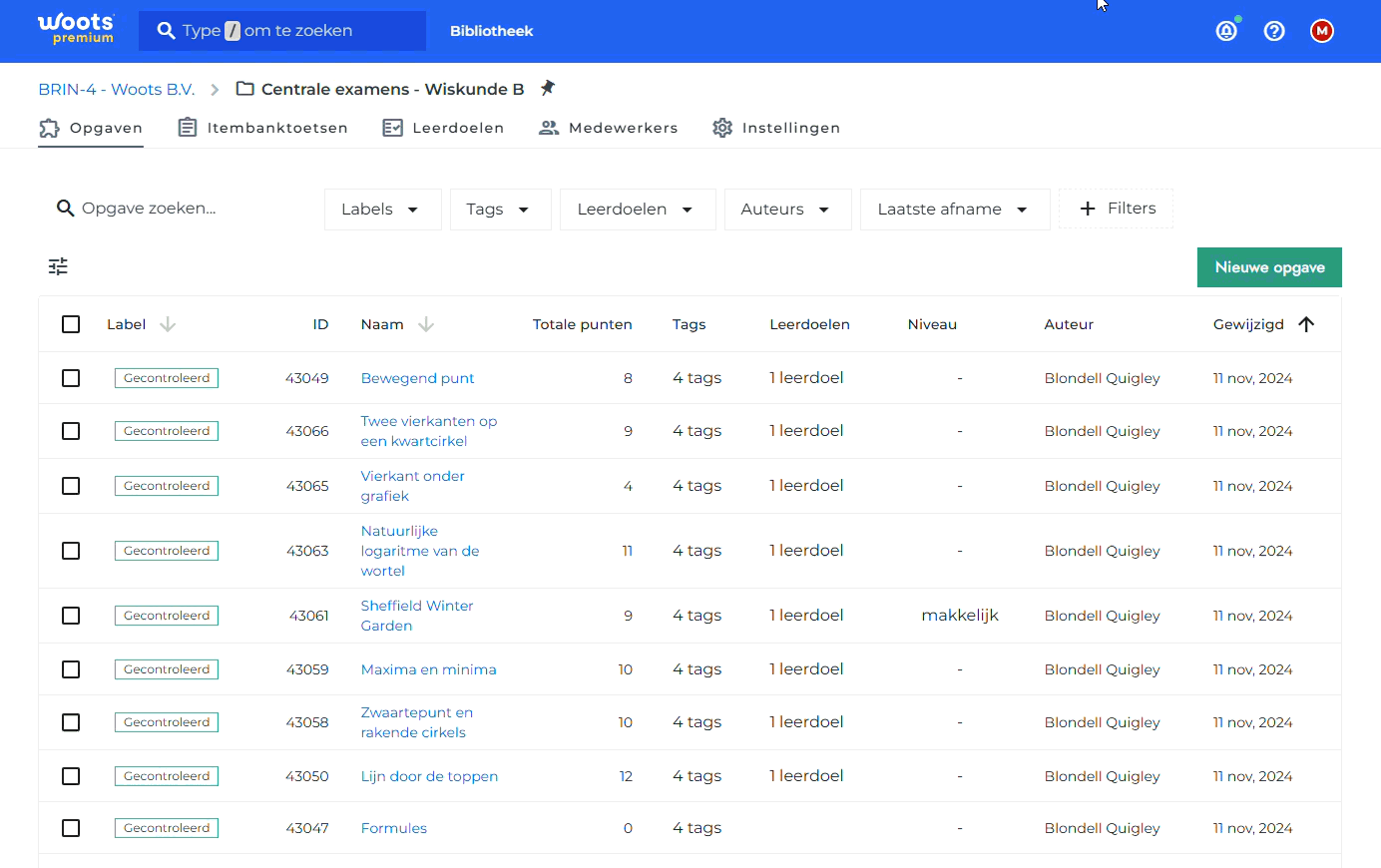The width and height of the screenshot is (1381, 868).
Task: Click the Woots premium logo
Action: pyautogui.click(x=76, y=28)
